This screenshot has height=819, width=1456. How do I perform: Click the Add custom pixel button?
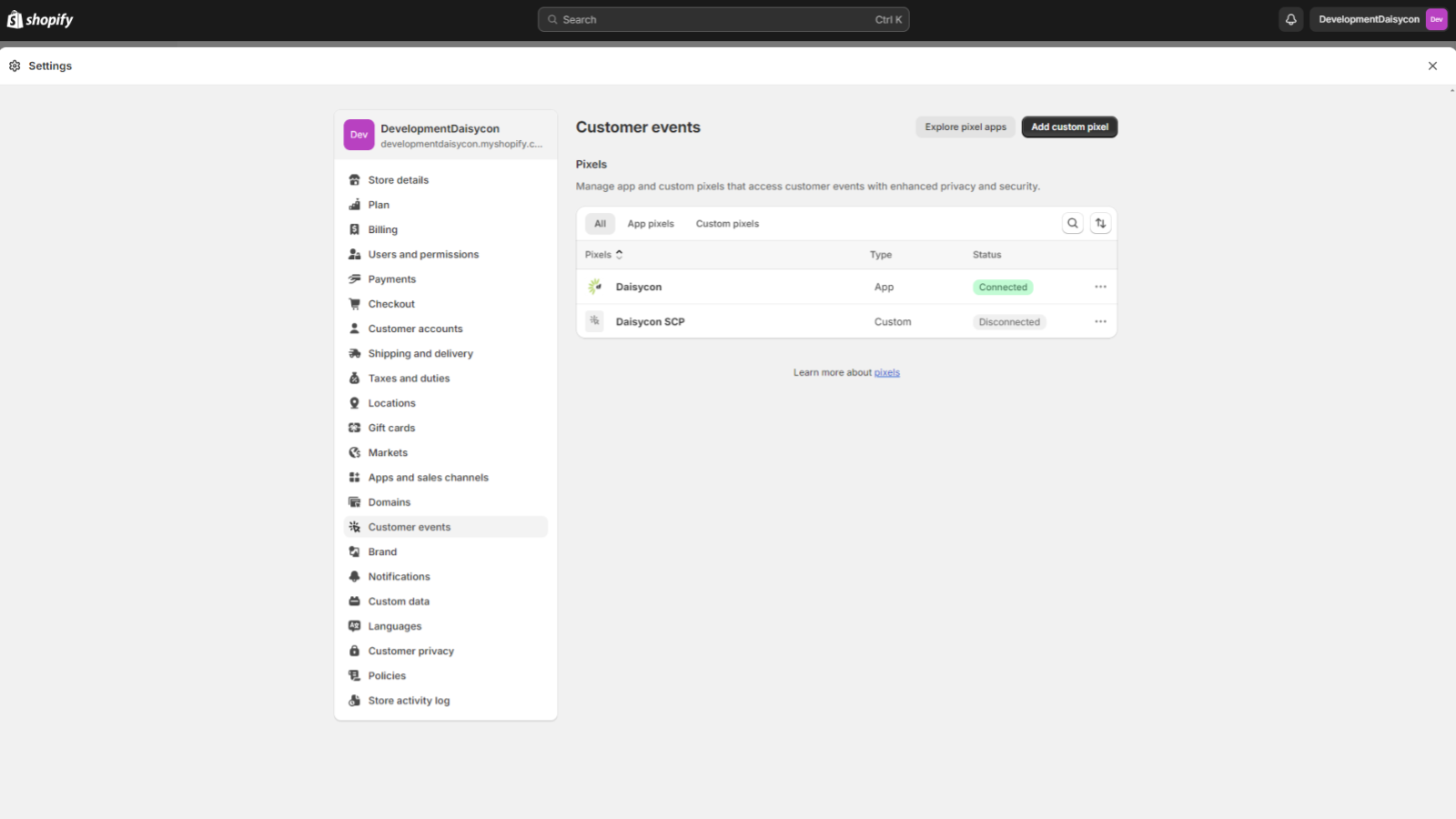1069,127
